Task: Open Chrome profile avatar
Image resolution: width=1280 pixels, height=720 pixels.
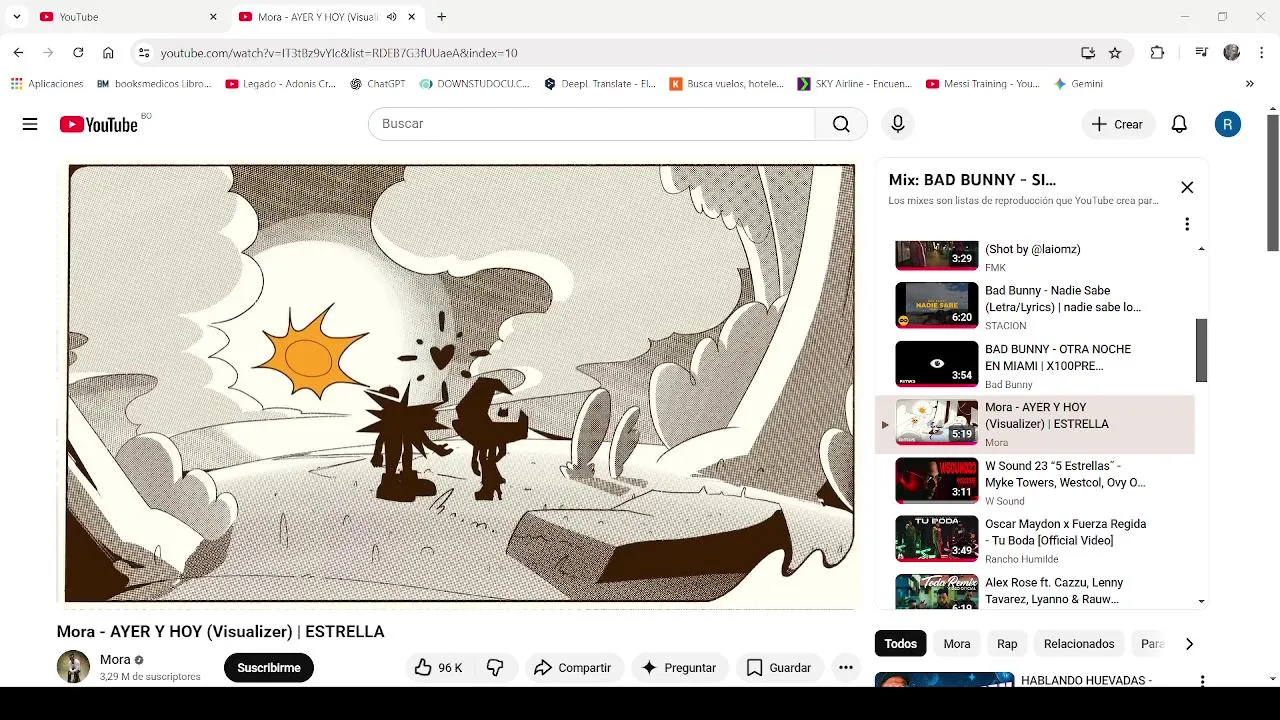Action: click(1232, 53)
